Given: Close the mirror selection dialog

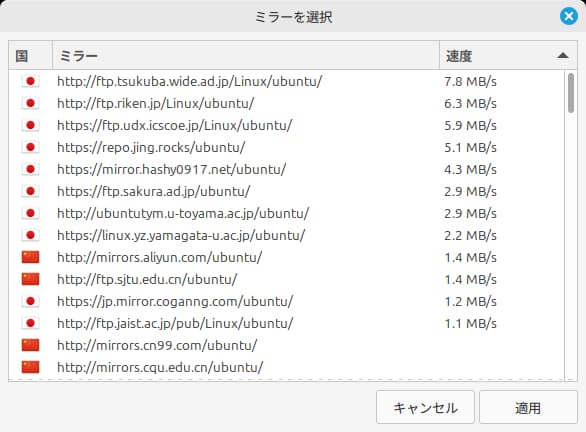Looking at the screenshot, I should click(568, 16).
